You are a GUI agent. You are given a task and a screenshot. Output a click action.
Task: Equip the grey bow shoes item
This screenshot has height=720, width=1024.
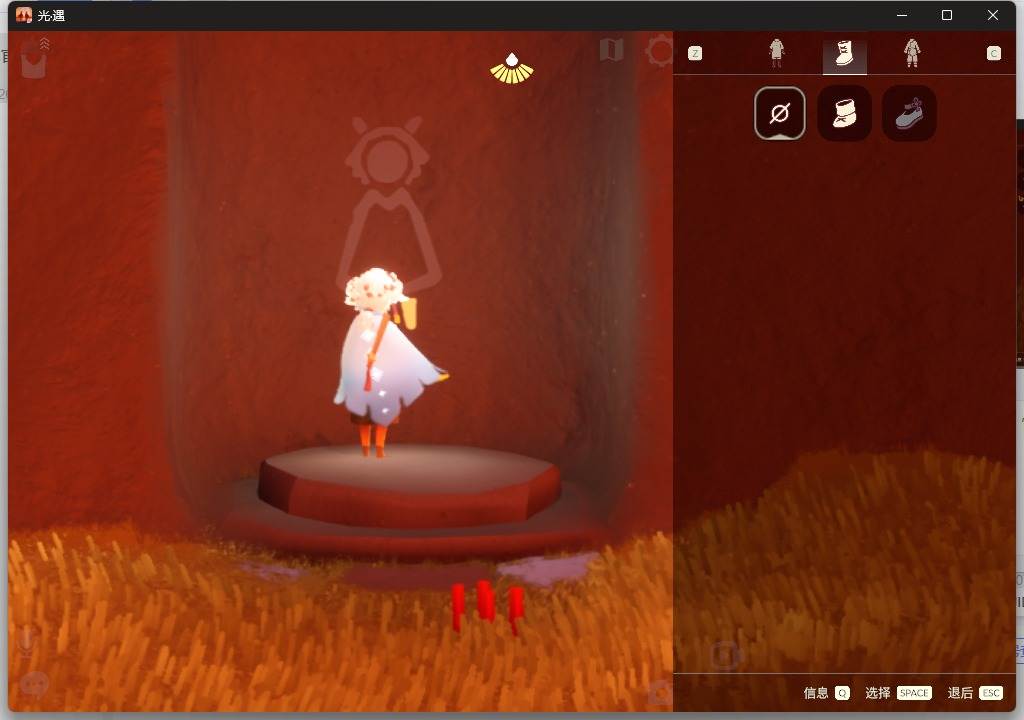909,113
